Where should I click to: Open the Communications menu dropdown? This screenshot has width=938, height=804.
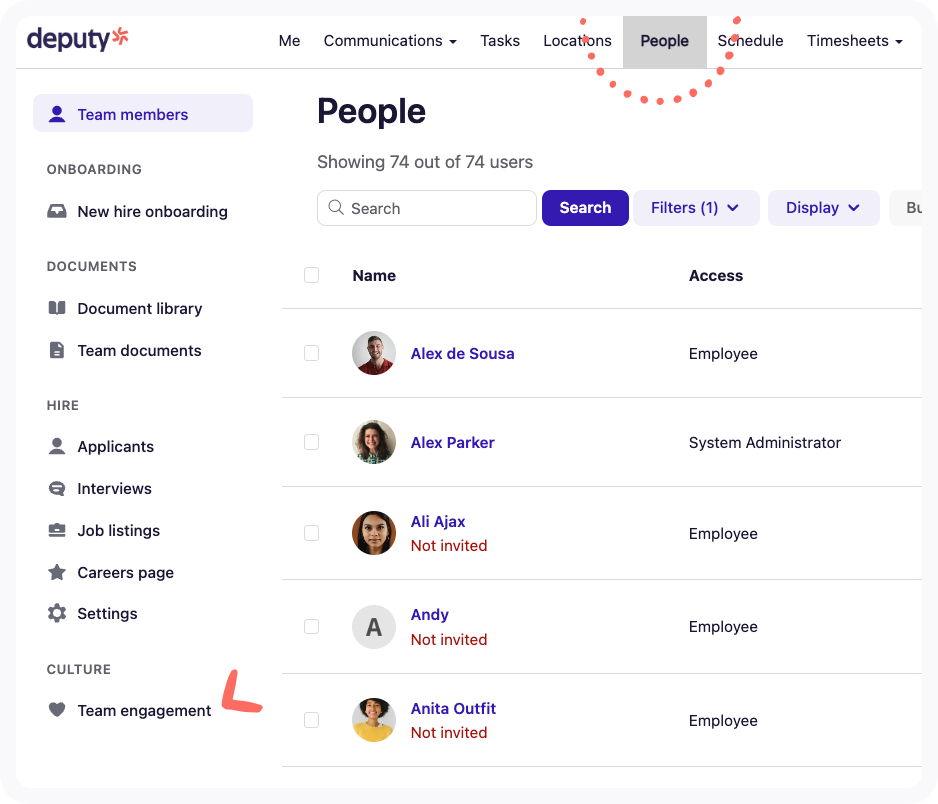(390, 41)
